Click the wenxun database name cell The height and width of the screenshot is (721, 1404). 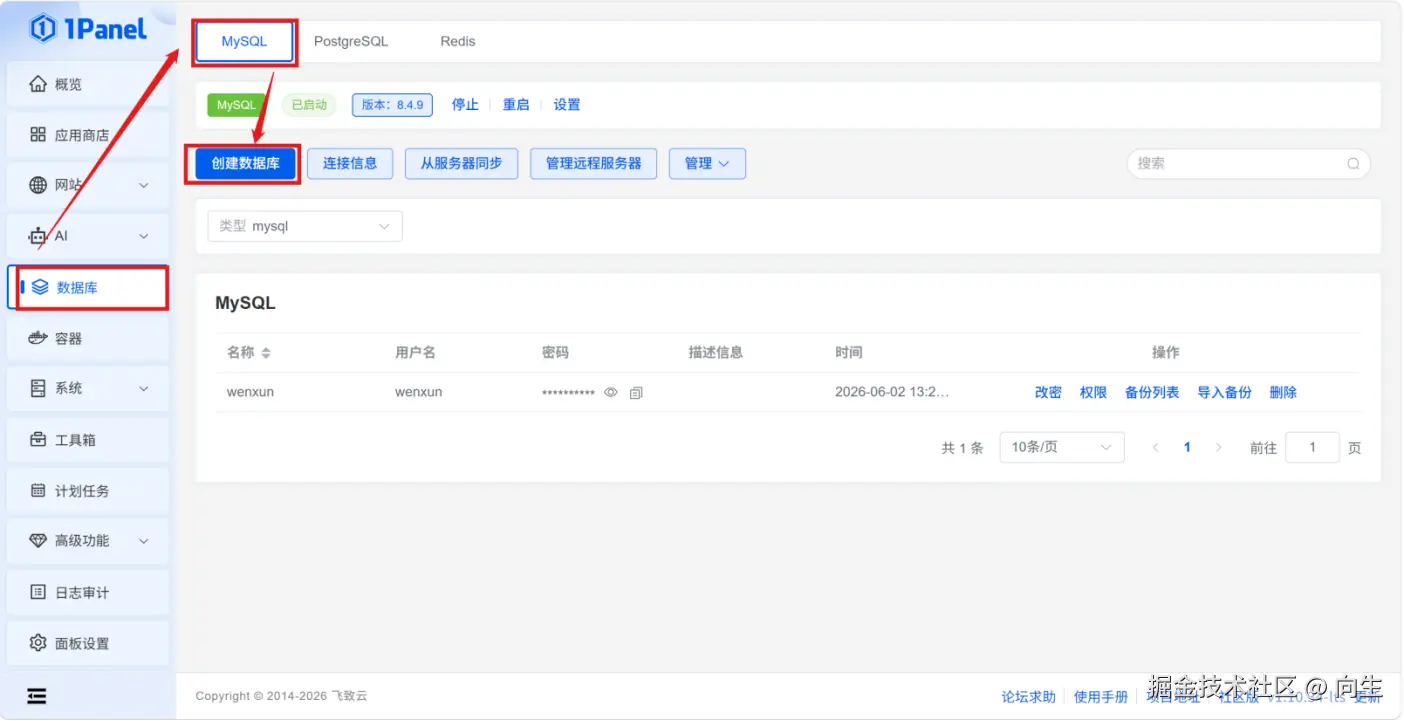250,392
